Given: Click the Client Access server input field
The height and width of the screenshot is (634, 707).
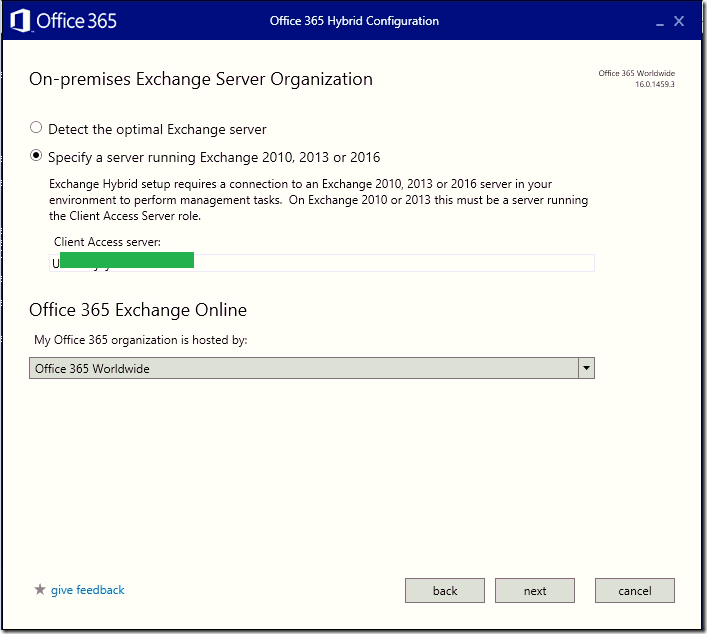Looking at the screenshot, I should (x=321, y=263).
